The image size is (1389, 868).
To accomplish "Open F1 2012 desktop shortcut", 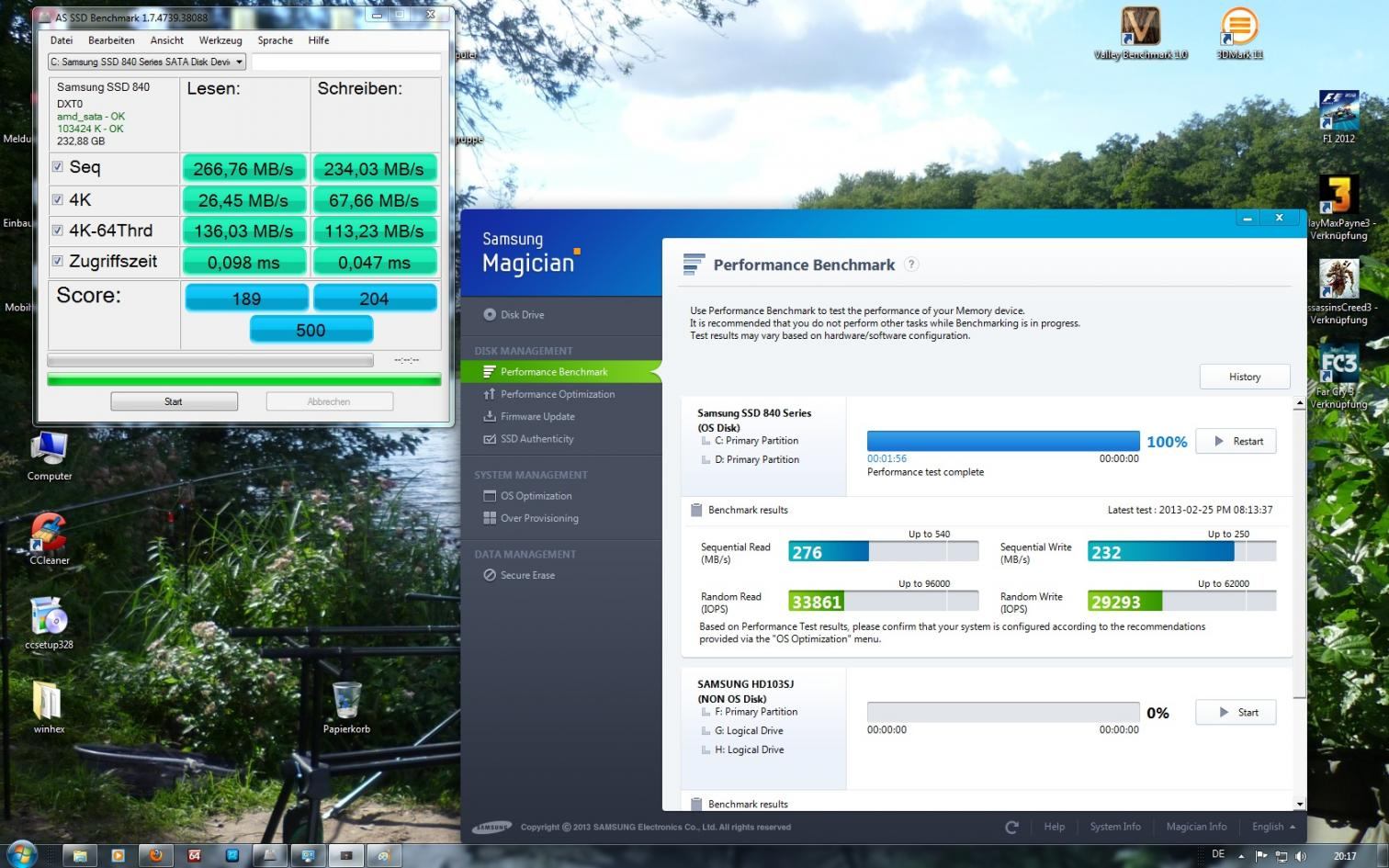I will pos(1338,117).
